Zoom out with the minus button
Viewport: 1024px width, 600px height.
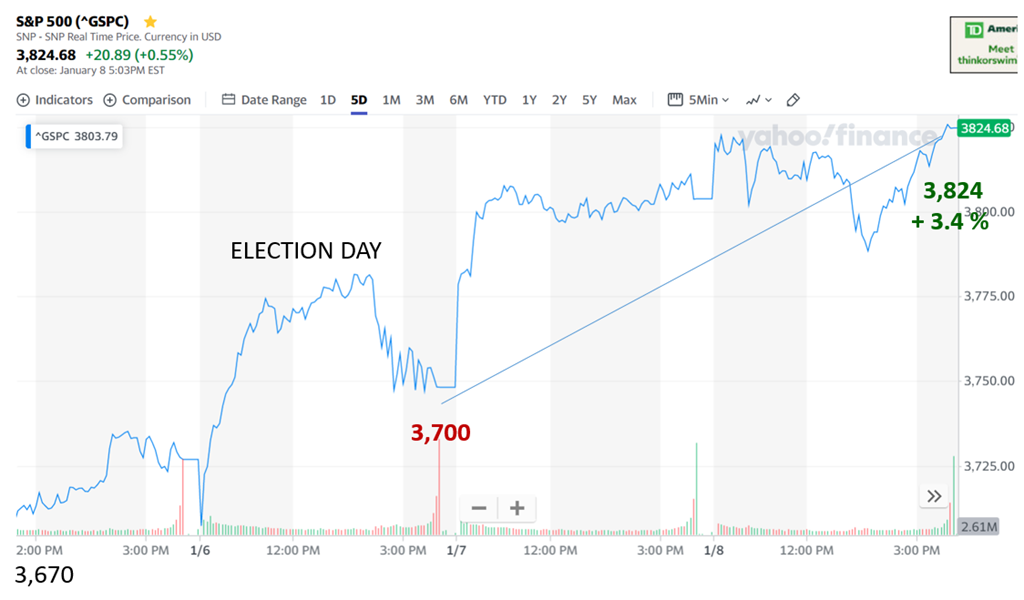(x=478, y=508)
